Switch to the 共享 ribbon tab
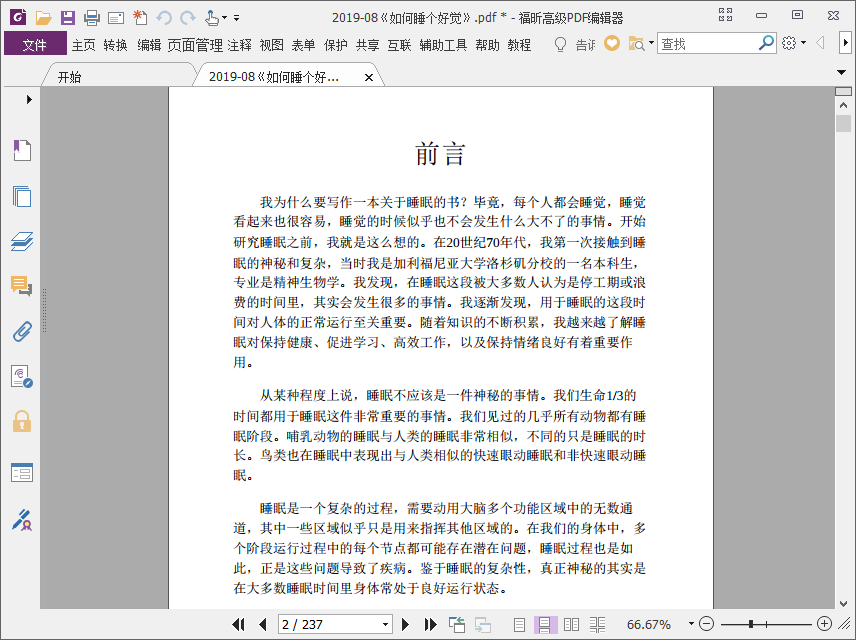 367,45
